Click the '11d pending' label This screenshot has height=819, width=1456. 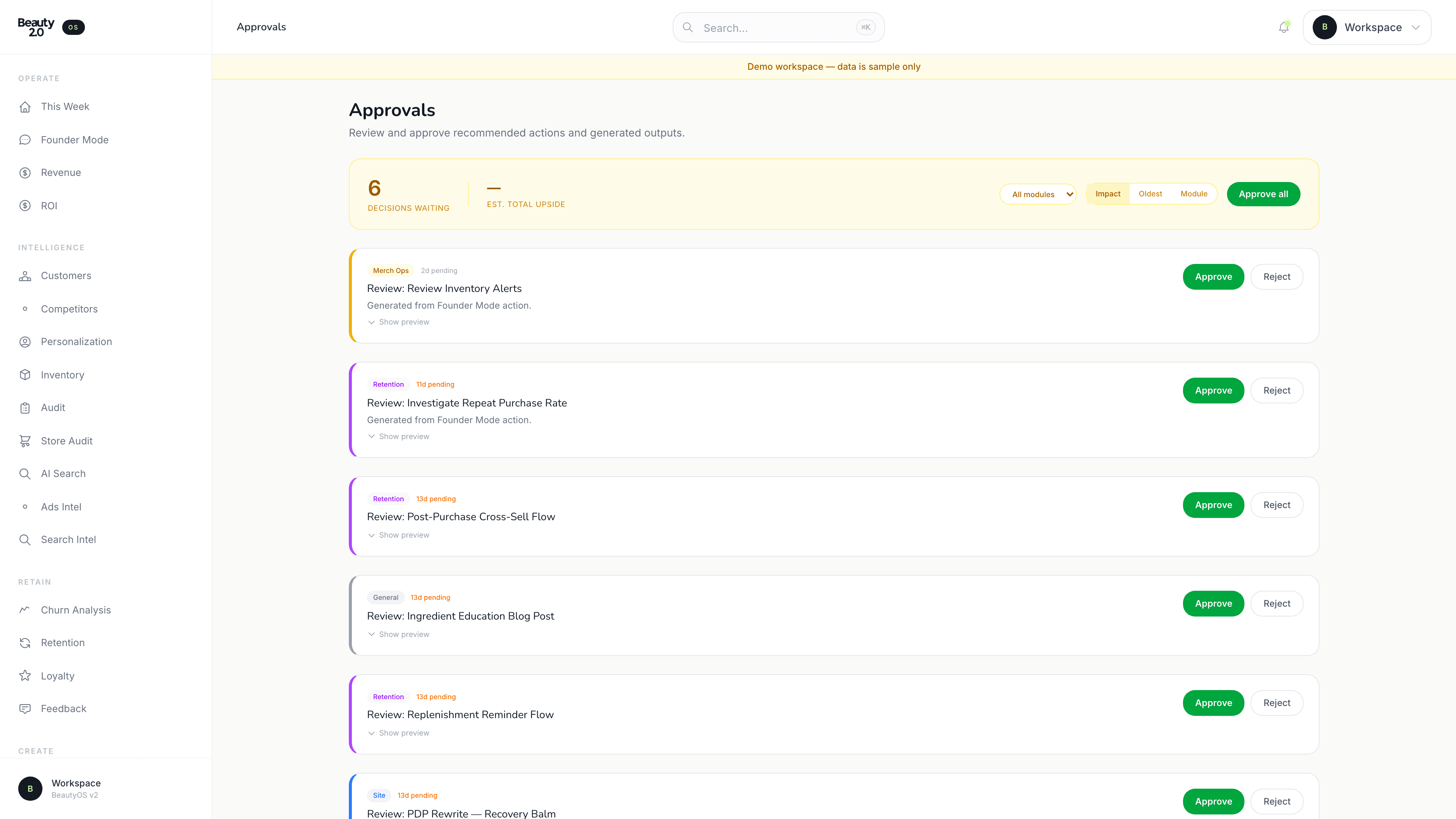[x=435, y=384]
